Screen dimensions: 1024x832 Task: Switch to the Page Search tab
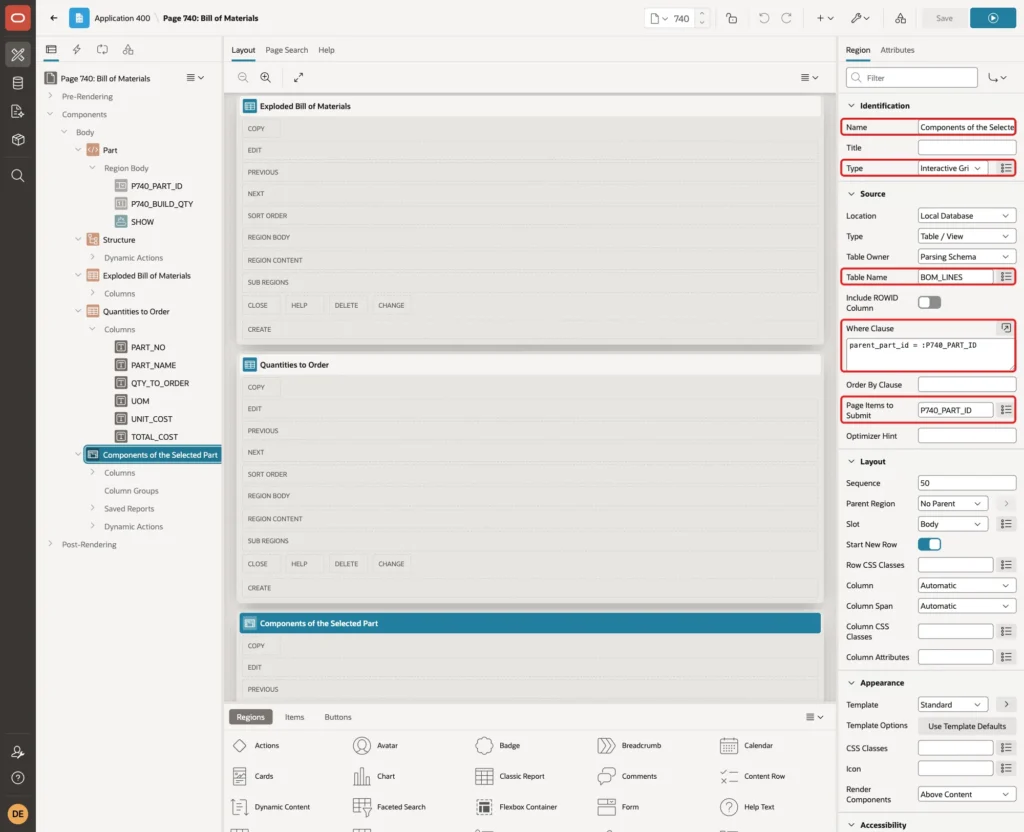286,50
